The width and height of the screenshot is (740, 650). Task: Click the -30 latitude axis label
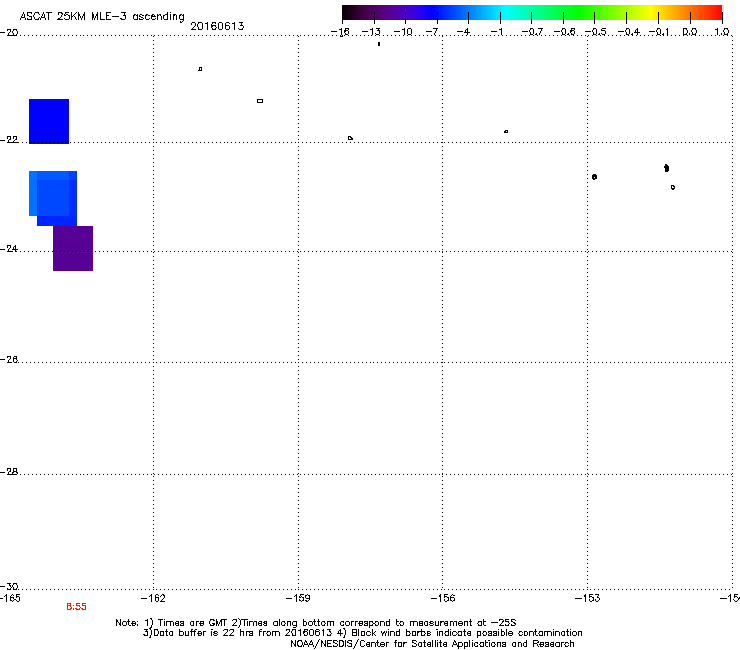click(x=9, y=586)
